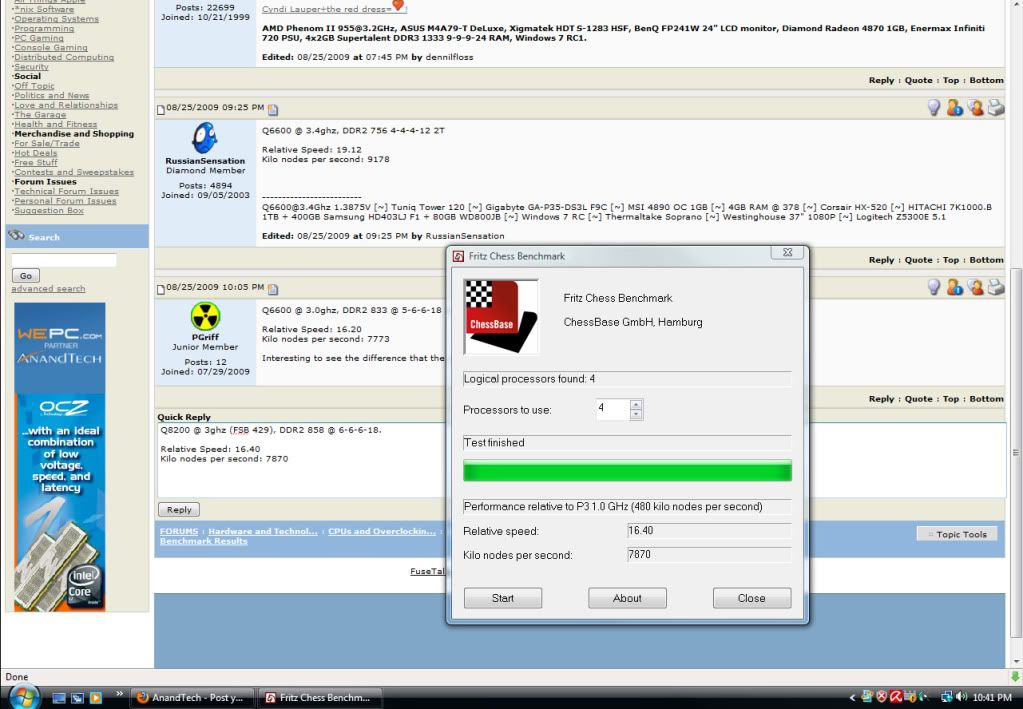Click the Processors to use number field

613,409
